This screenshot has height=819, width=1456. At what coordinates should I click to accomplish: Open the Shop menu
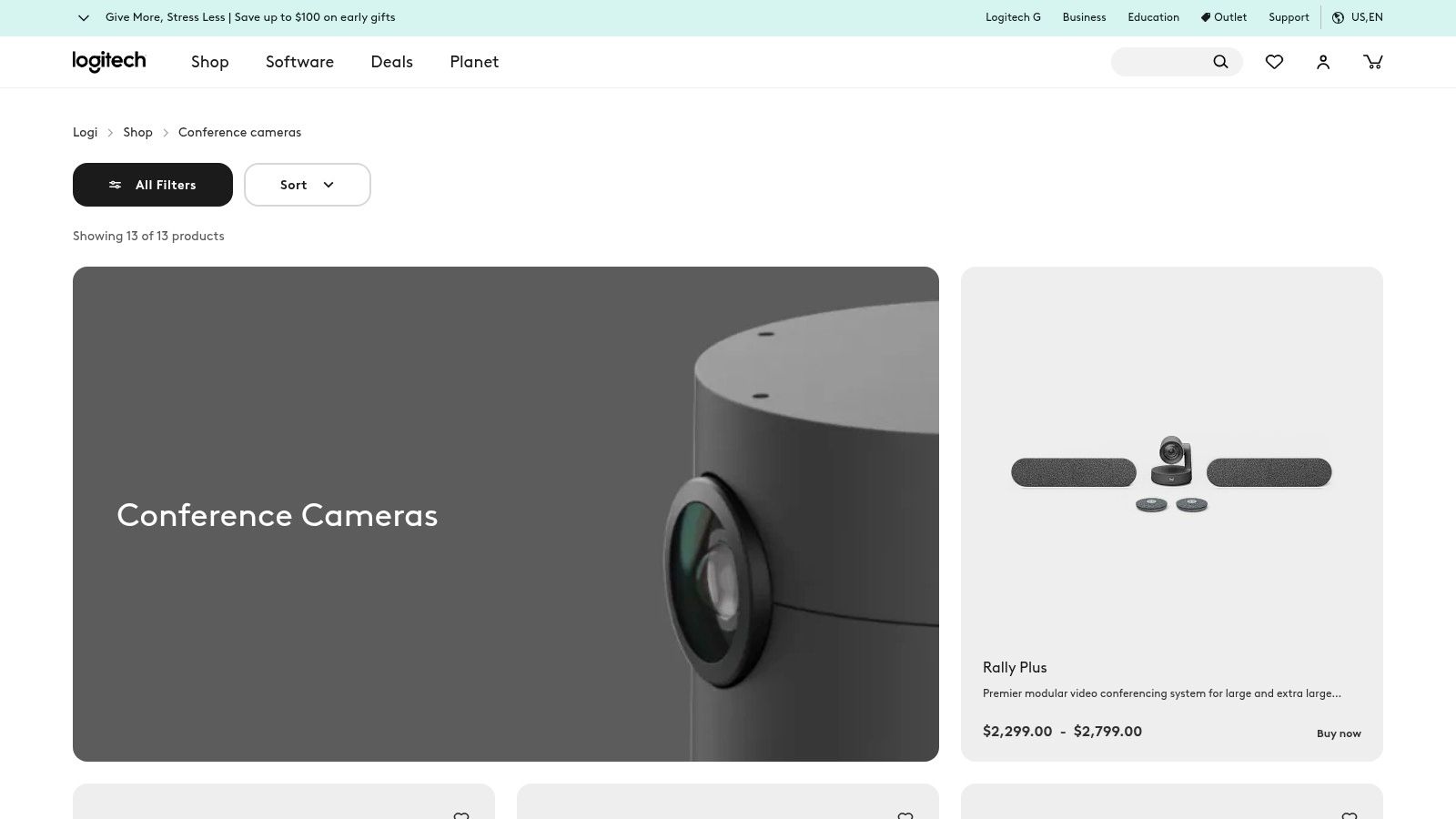(x=209, y=62)
